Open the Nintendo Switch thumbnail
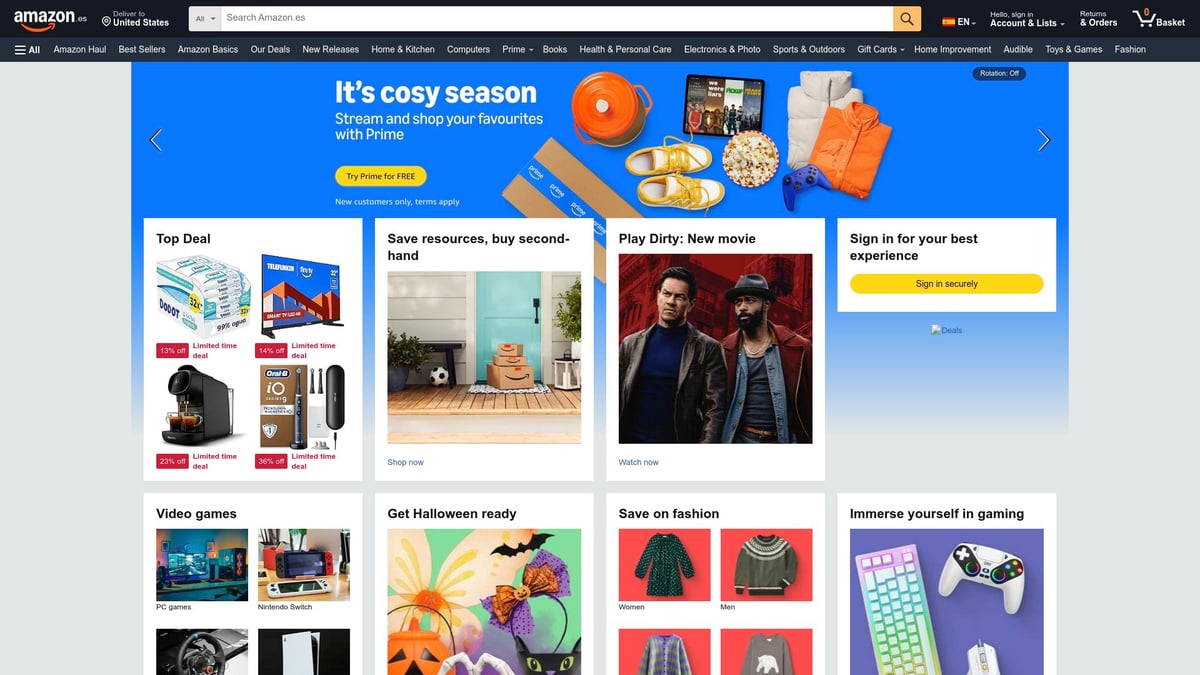1200x675 pixels. coord(304,565)
